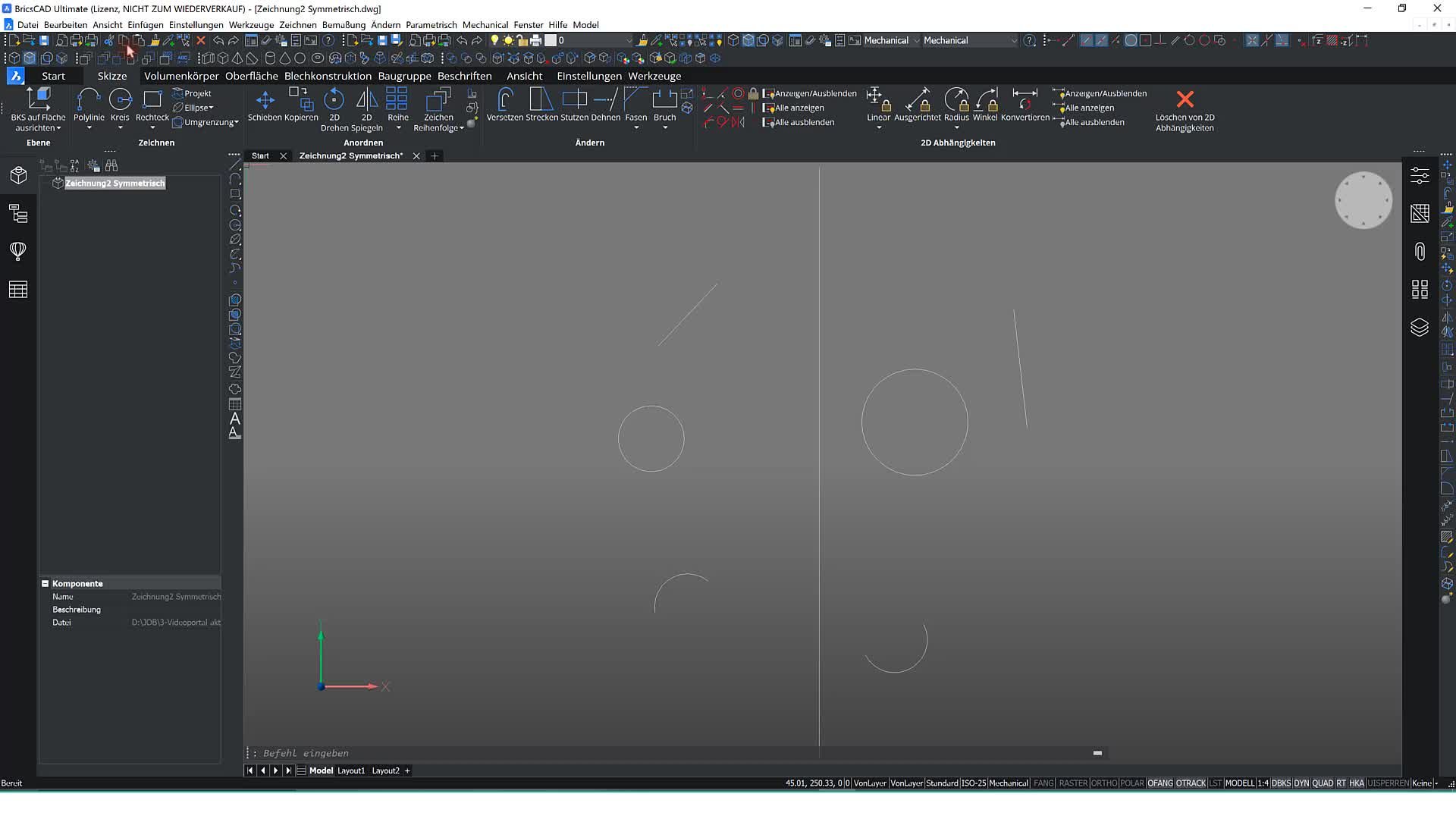Select the text A tool in left toolbar

pos(235,419)
